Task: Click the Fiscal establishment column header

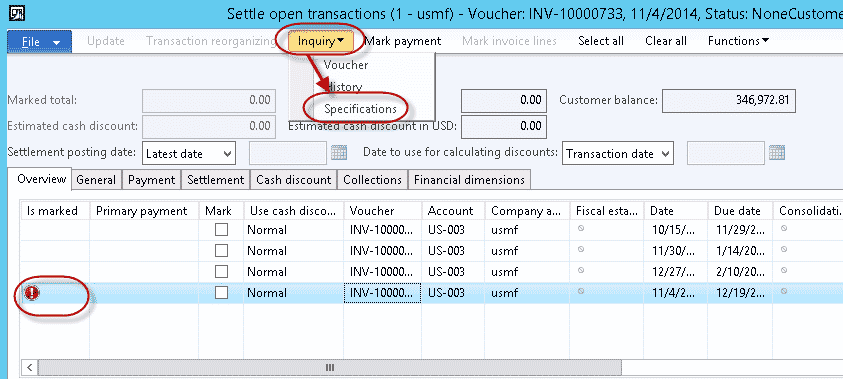Action: coord(607,211)
